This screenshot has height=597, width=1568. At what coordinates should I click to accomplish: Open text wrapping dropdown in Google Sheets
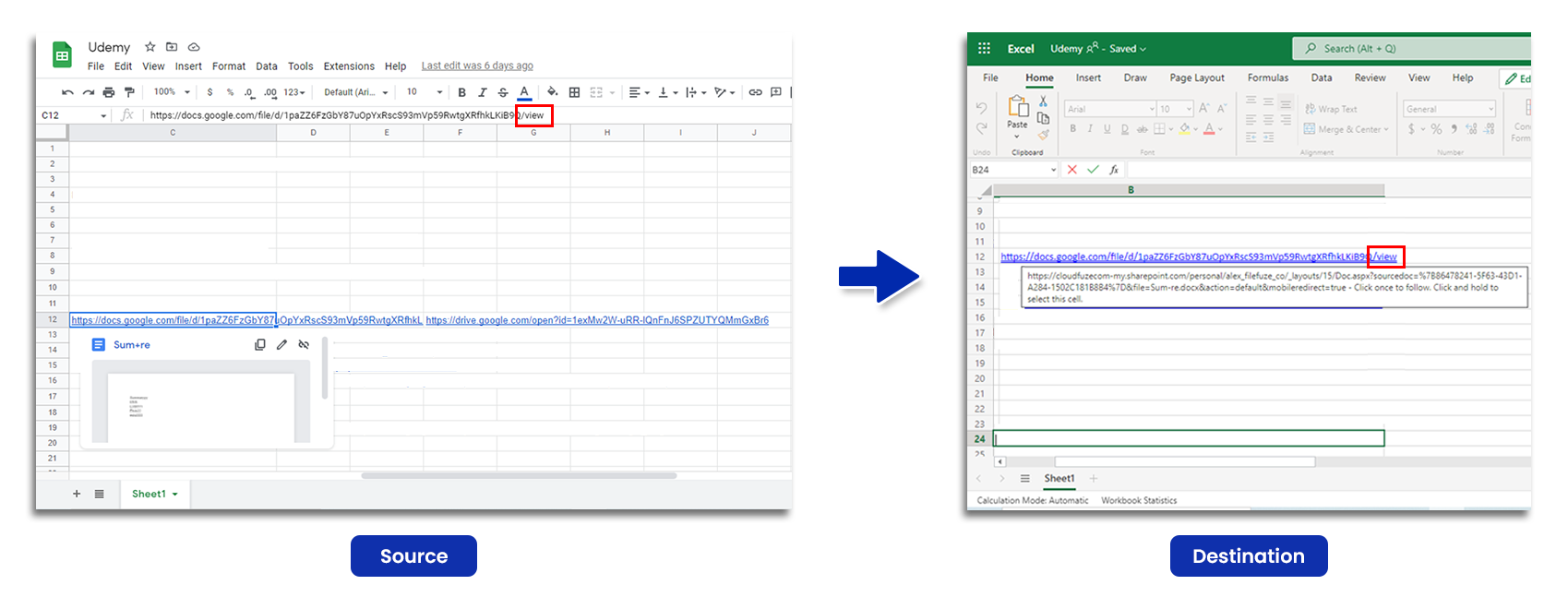(696, 92)
